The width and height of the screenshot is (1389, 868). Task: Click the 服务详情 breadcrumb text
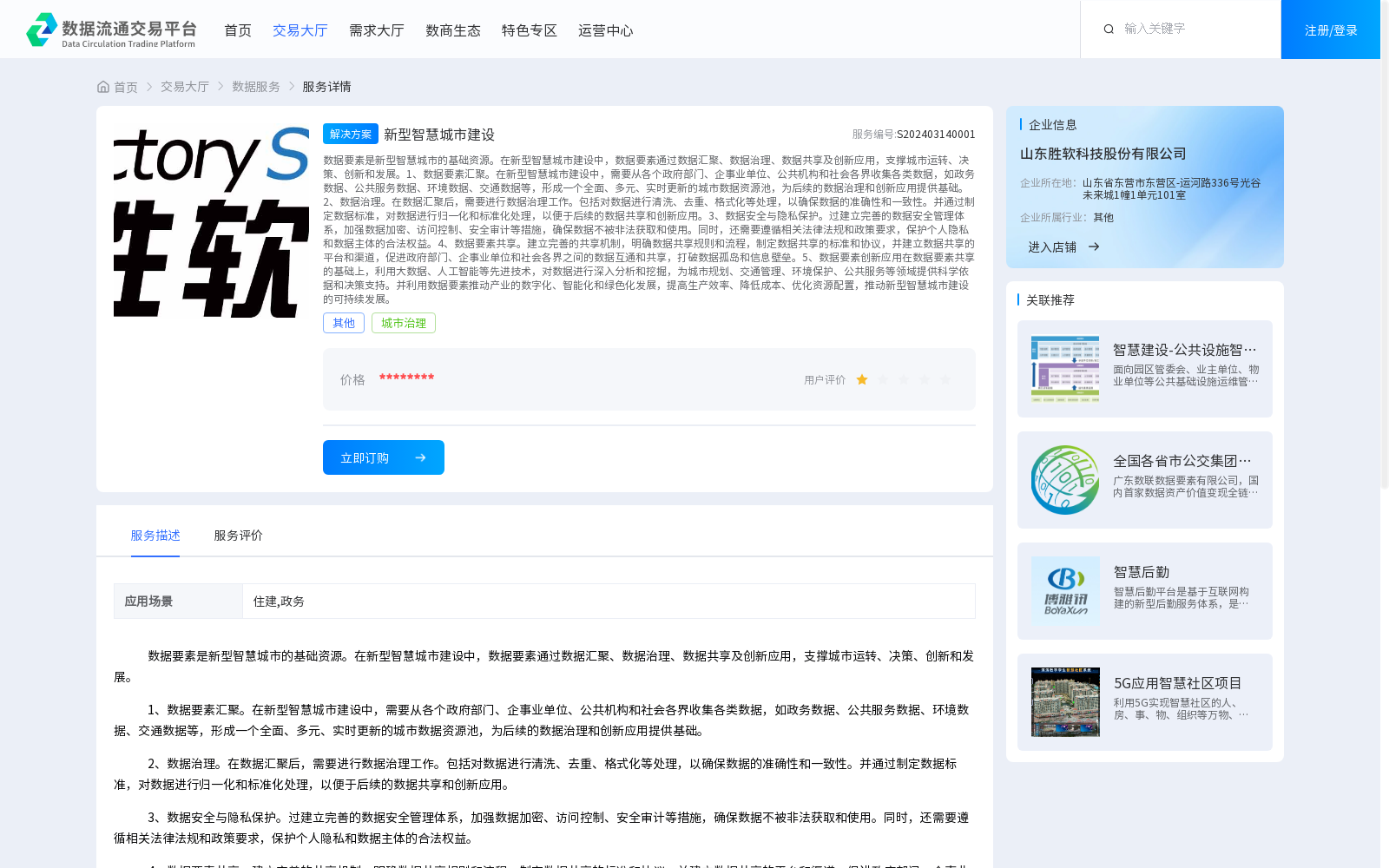tap(326, 87)
